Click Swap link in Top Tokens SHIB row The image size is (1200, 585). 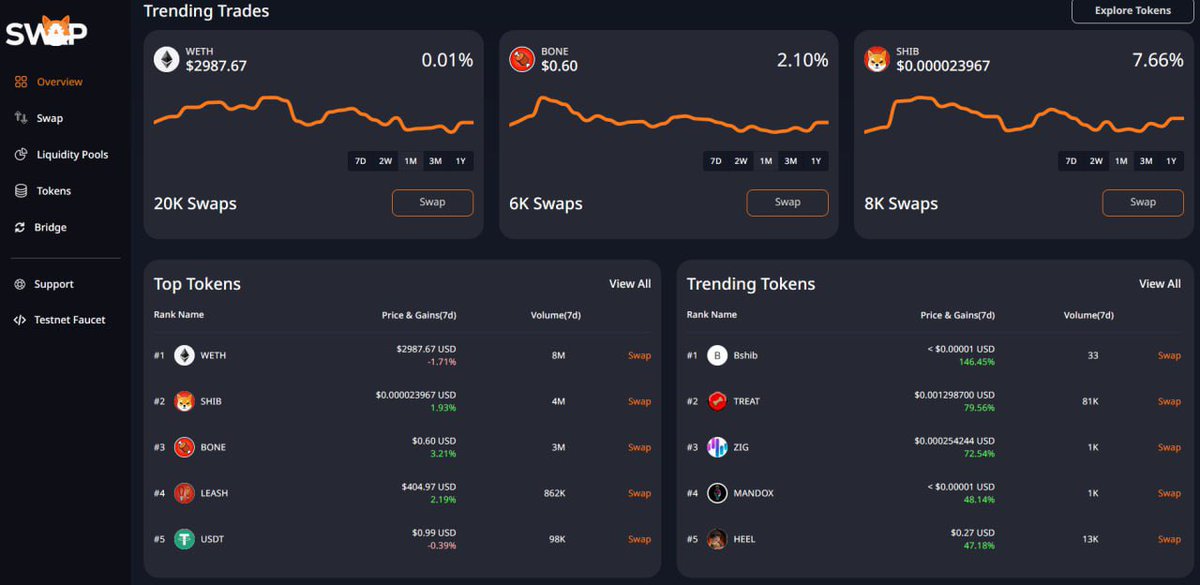coord(639,401)
